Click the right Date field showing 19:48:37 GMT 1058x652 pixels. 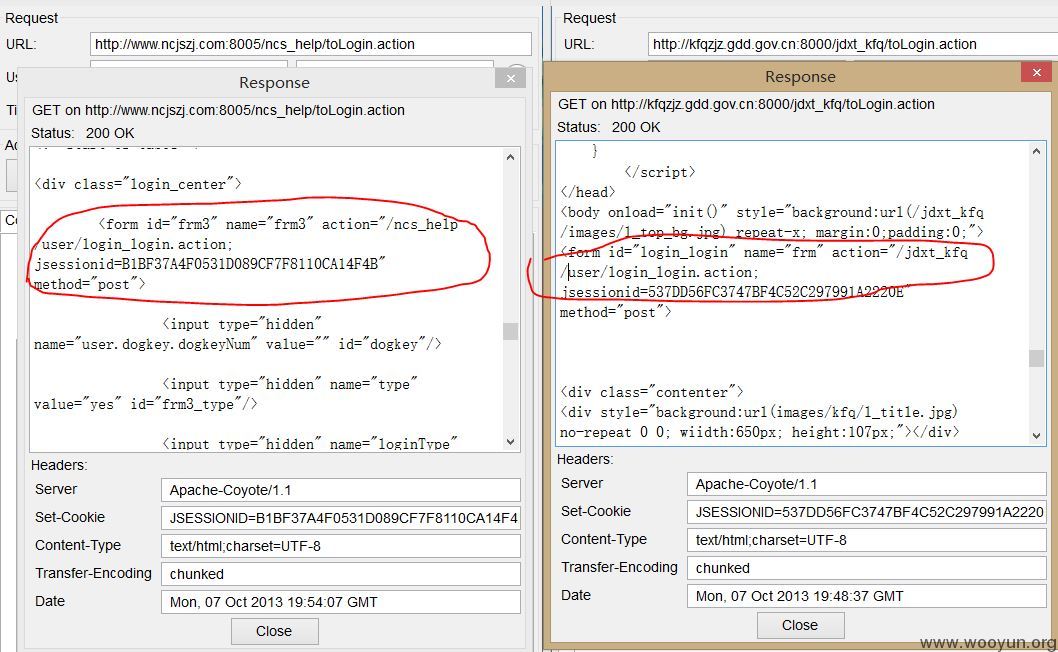pyautogui.click(x=866, y=596)
